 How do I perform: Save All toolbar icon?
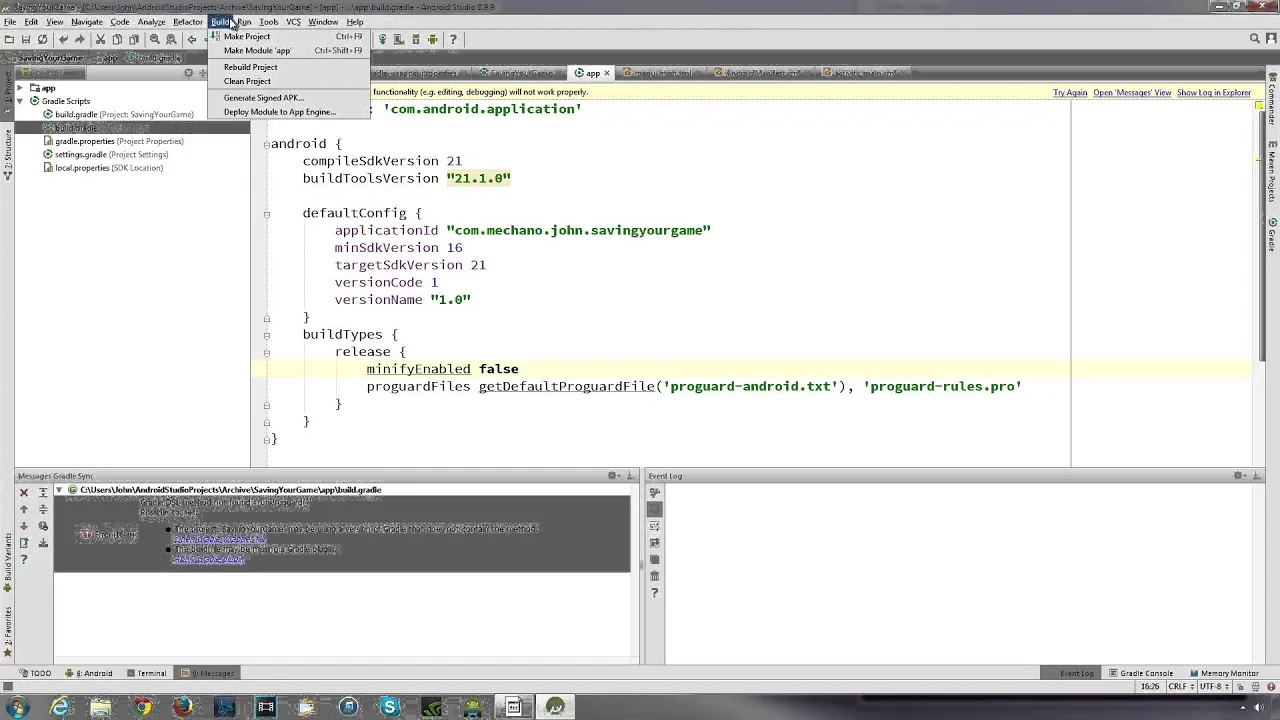pyautogui.click(x=26, y=39)
